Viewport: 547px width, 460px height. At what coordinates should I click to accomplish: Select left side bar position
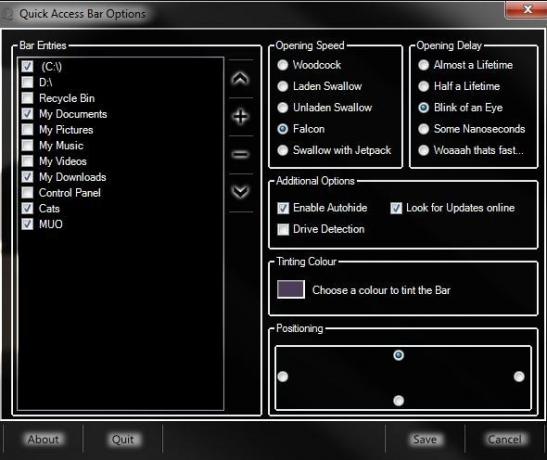283,377
